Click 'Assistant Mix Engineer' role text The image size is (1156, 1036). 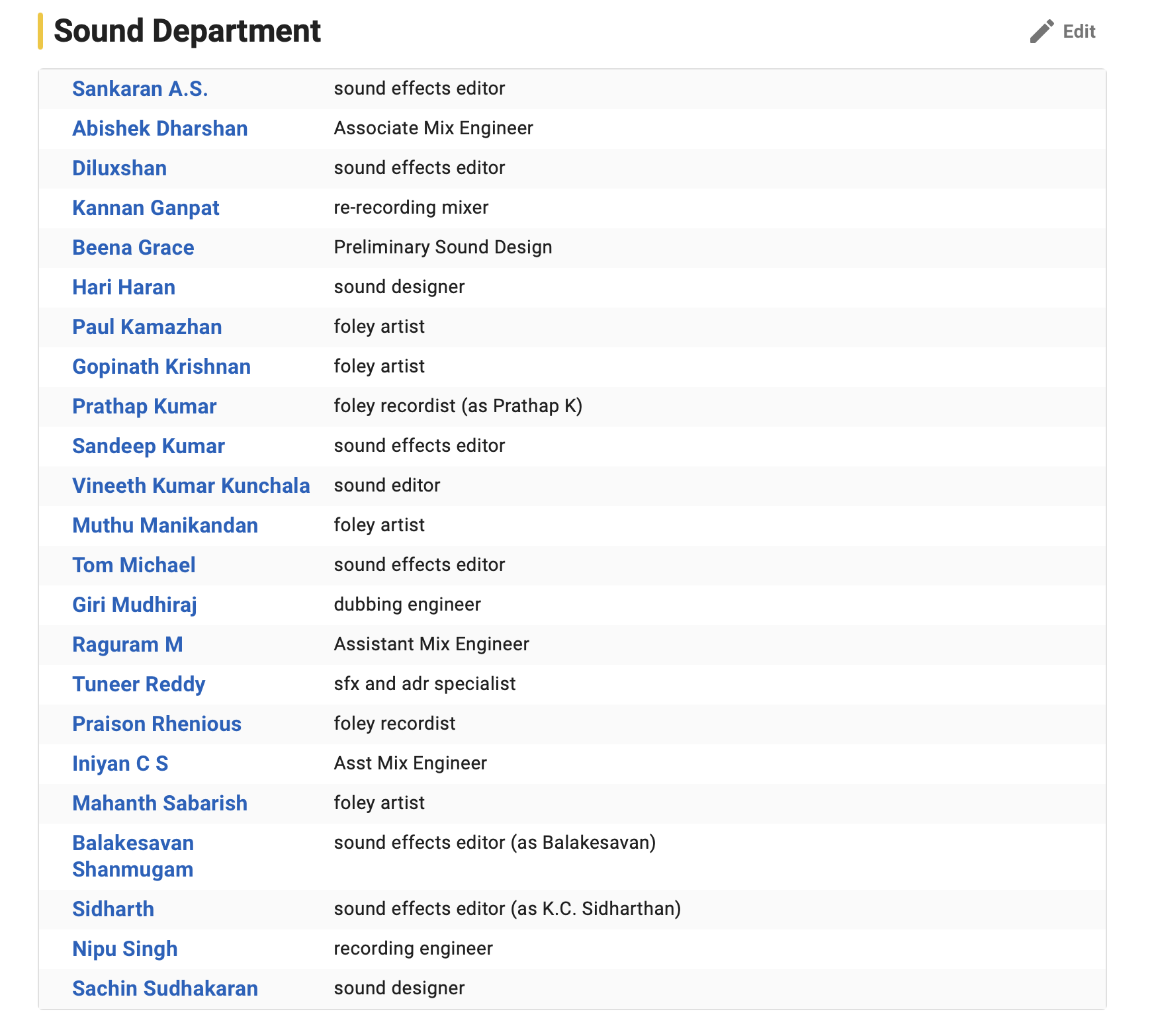431,644
